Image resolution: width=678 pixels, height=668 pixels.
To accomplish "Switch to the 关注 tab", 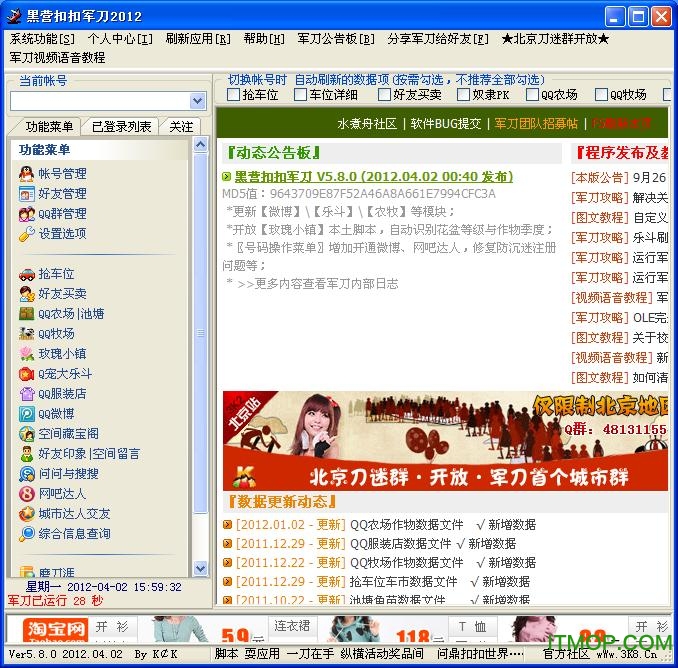I will (x=181, y=127).
